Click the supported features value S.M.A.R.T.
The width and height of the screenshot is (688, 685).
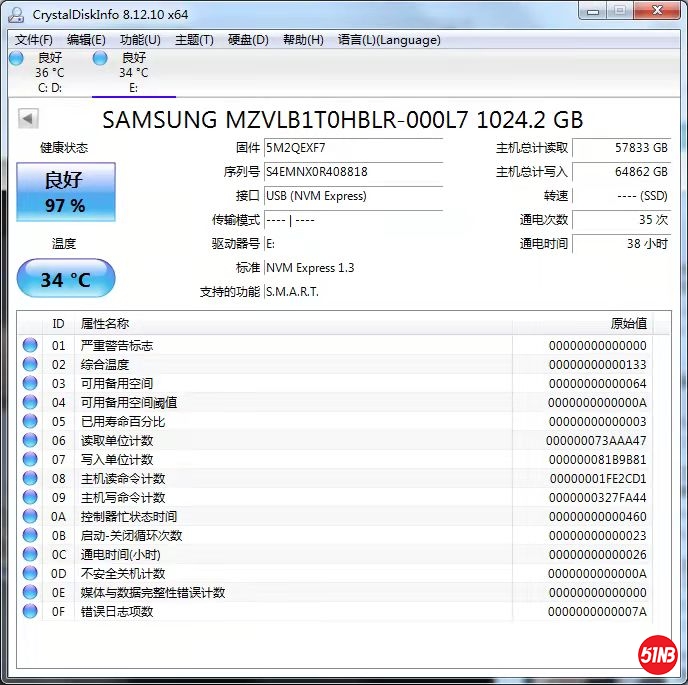pyautogui.click(x=292, y=292)
